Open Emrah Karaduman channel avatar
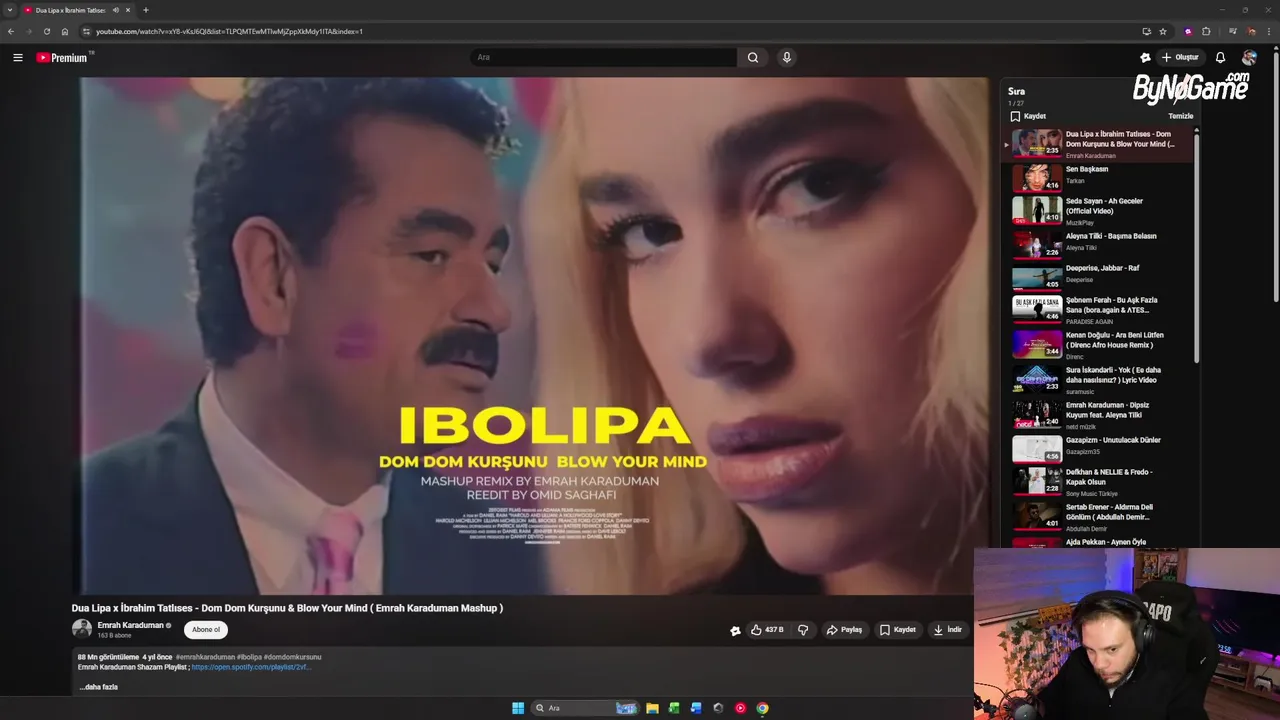The height and width of the screenshot is (720, 1280). 82,629
